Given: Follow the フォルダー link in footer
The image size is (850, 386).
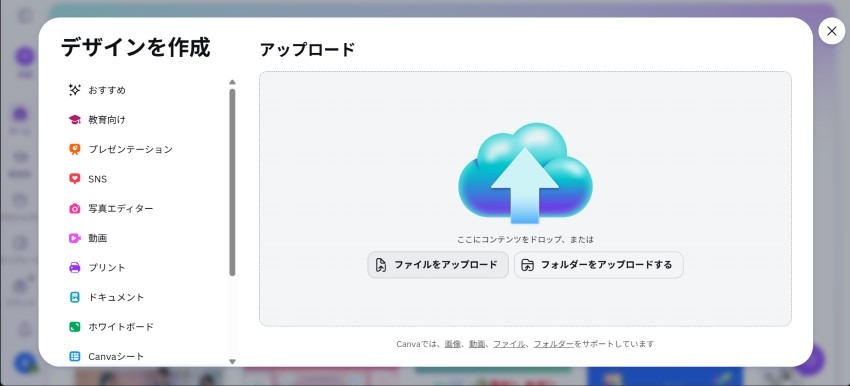Looking at the screenshot, I should click(x=553, y=344).
